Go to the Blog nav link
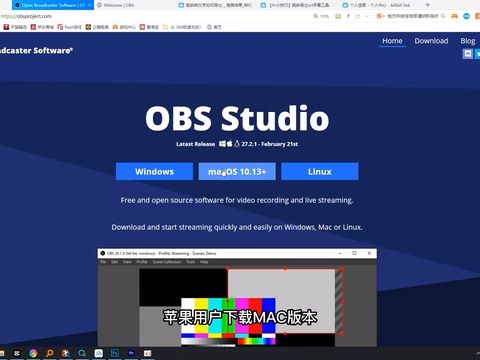Image resolution: width=480 pixels, height=360 pixels. [468, 41]
